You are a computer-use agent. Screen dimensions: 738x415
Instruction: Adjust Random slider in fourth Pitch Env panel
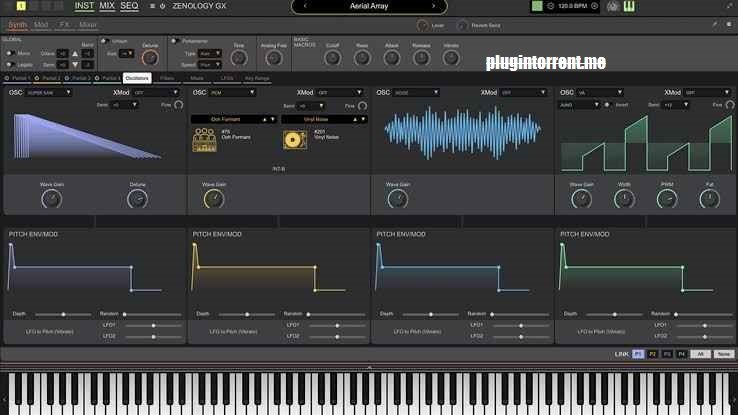click(705, 314)
